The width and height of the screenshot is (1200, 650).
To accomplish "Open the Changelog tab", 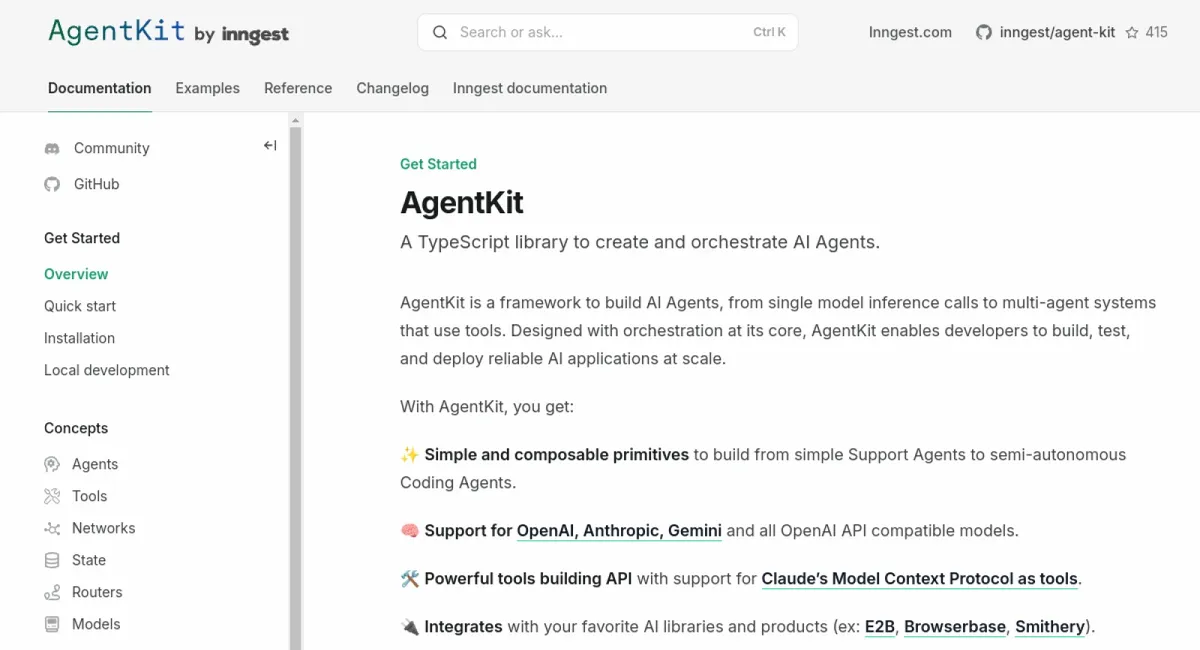I will click(392, 88).
